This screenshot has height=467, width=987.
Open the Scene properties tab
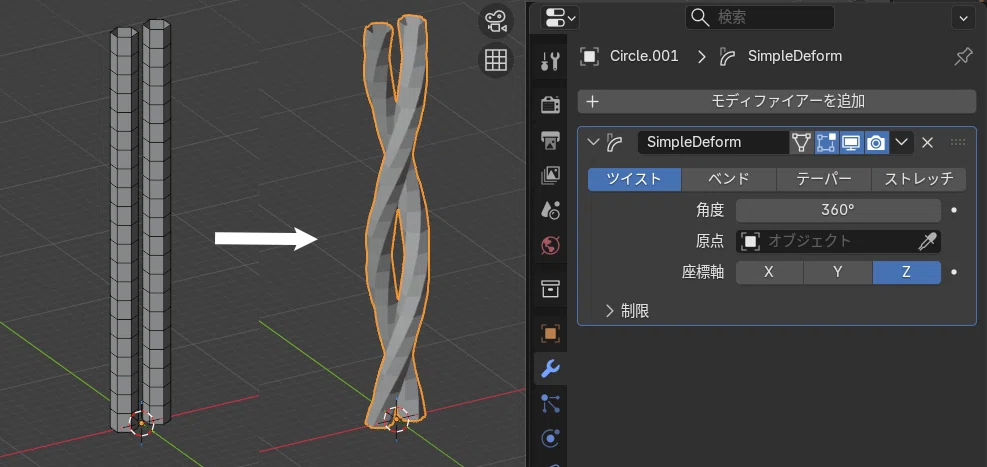pyautogui.click(x=550, y=211)
